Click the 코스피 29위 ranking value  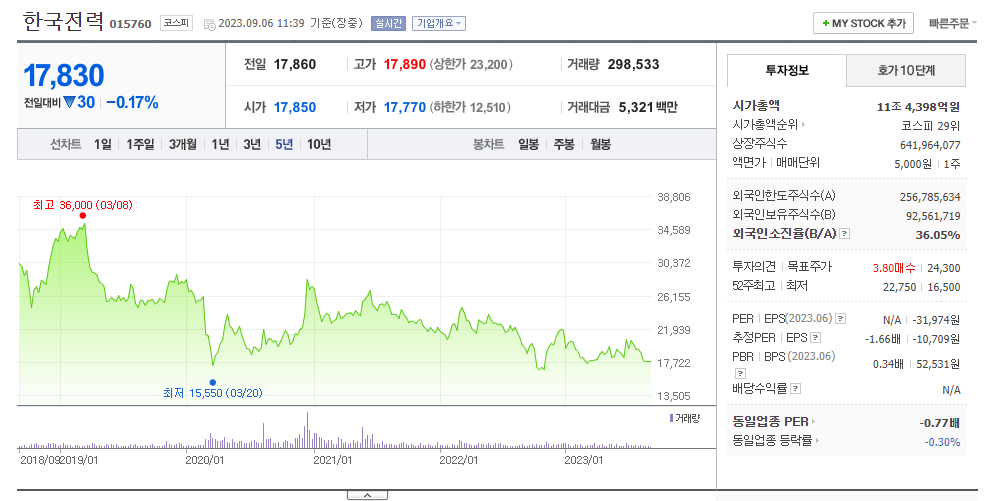tap(931, 126)
